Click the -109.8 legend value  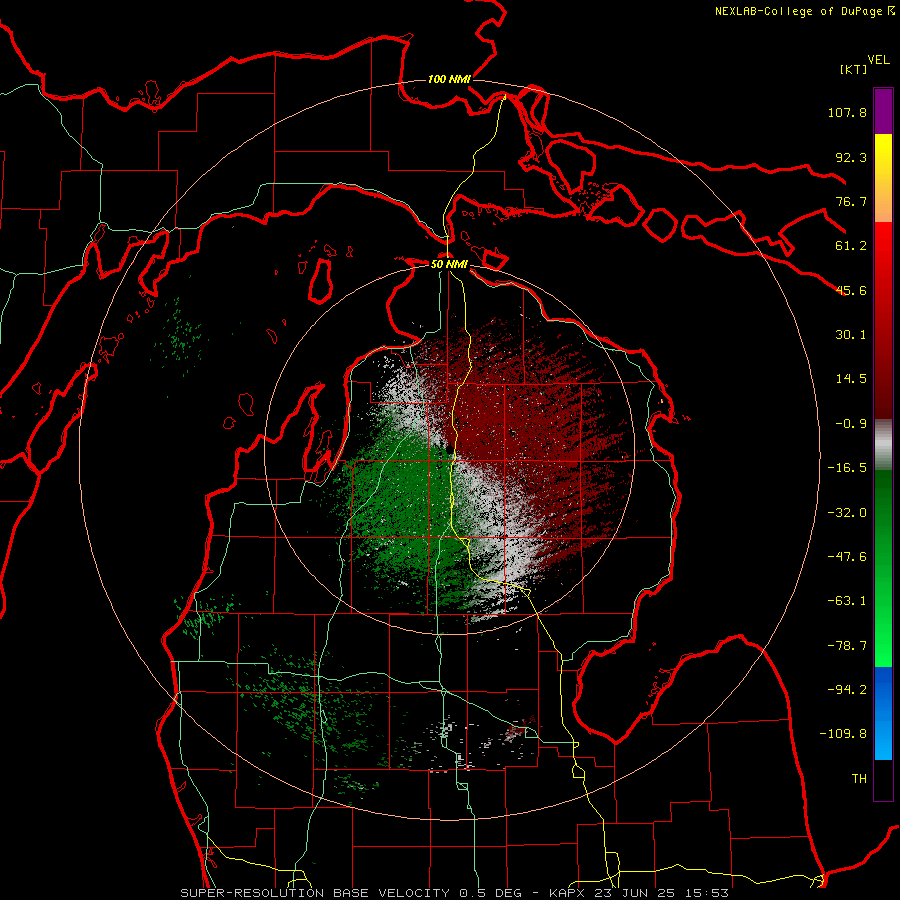843,734
